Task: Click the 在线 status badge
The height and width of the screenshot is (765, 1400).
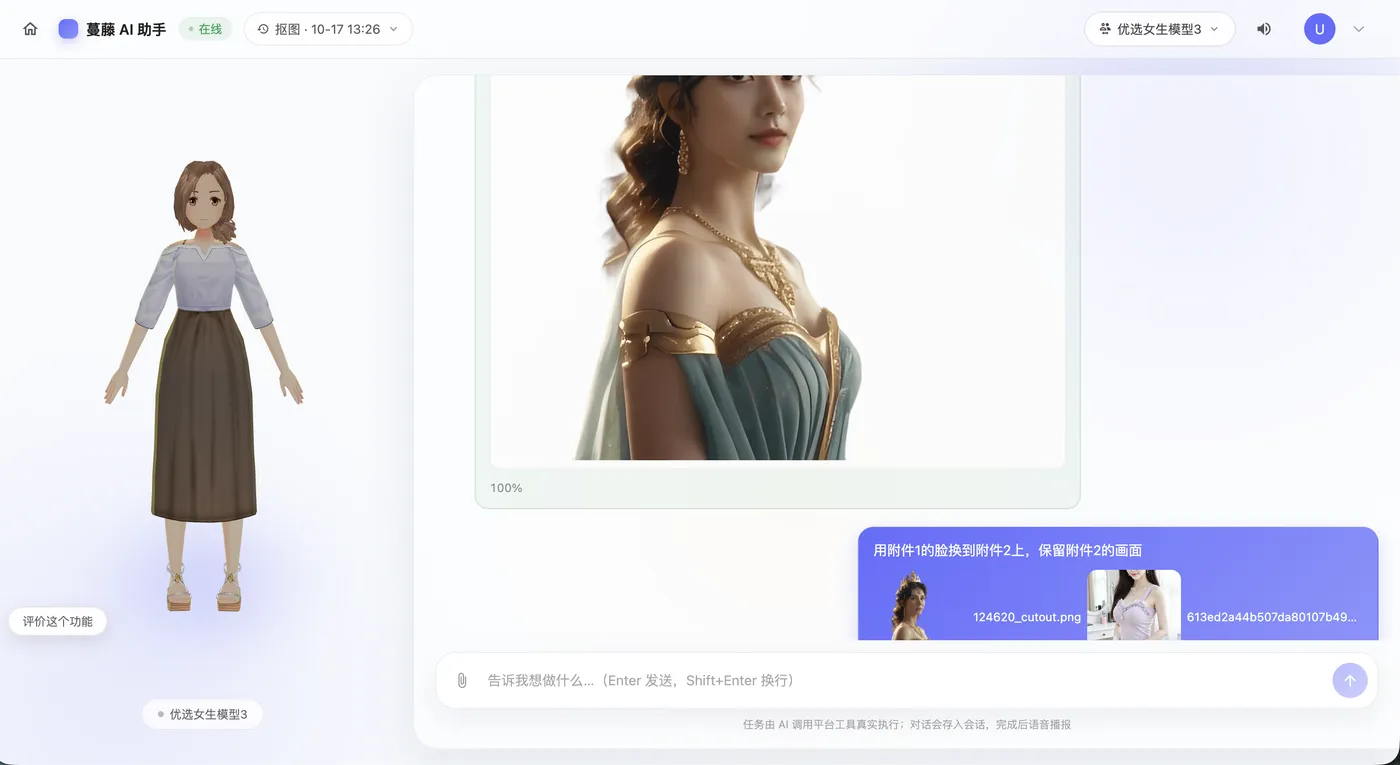Action: pos(205,29)
